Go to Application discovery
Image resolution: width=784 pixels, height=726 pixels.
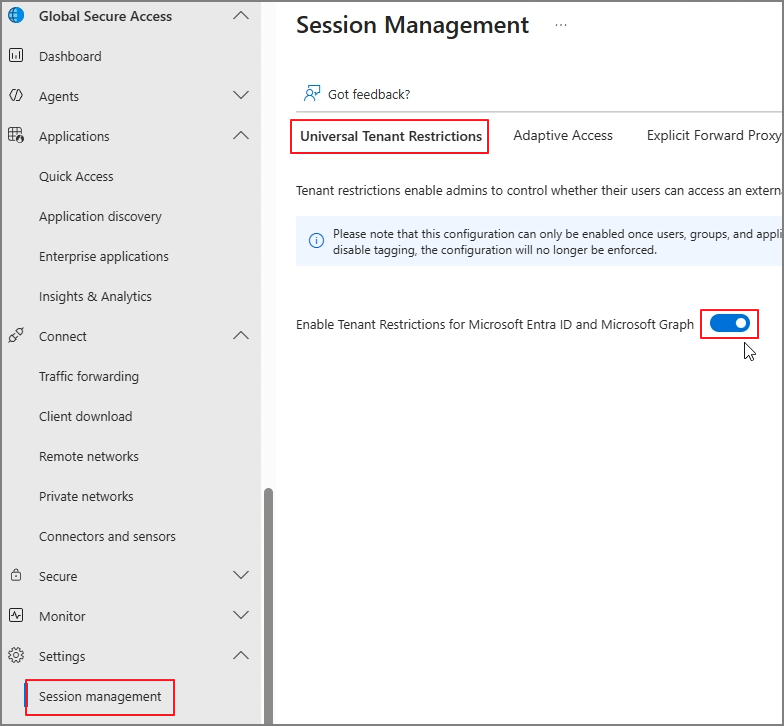click(100, 216)
